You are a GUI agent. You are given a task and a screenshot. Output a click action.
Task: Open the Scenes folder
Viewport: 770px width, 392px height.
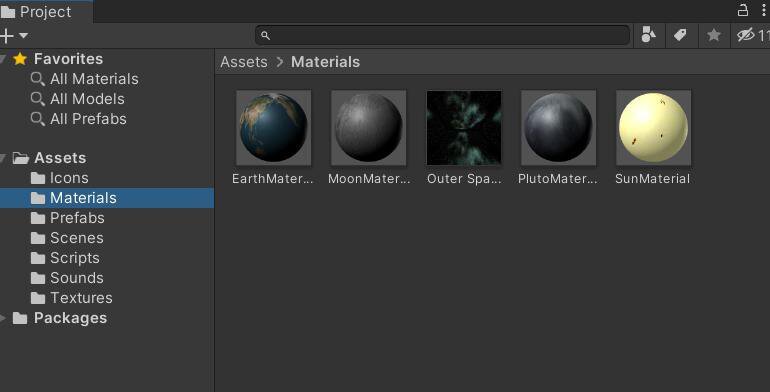coord(77,238)
